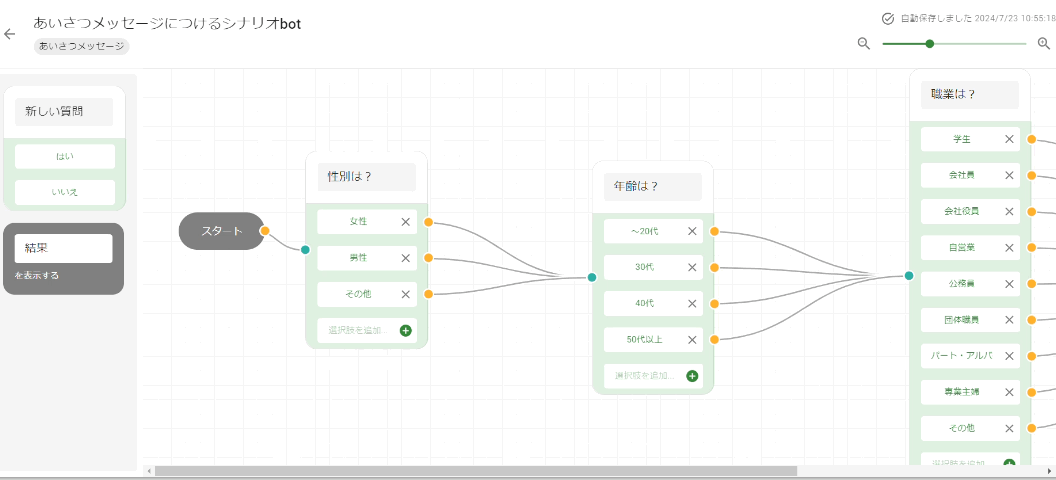Click the 職業は？ question title field
Image resolution: width=1056 pixels, height=480 pixels.
click(x=969, y=95)
